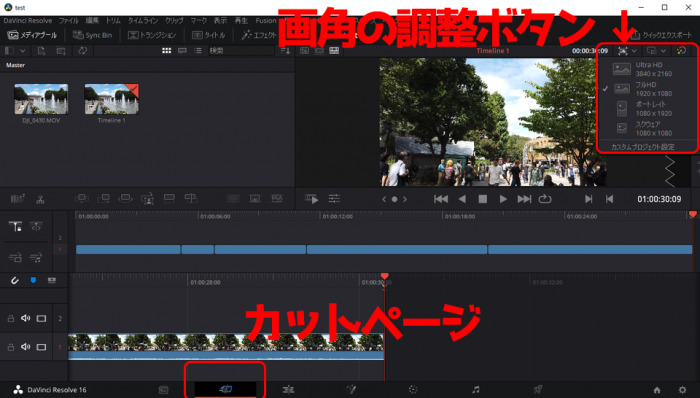The width and height of the screenshot is (700, 398).
Task: Click the ripple overwrite icon
Action: click(x=125, y=199)
